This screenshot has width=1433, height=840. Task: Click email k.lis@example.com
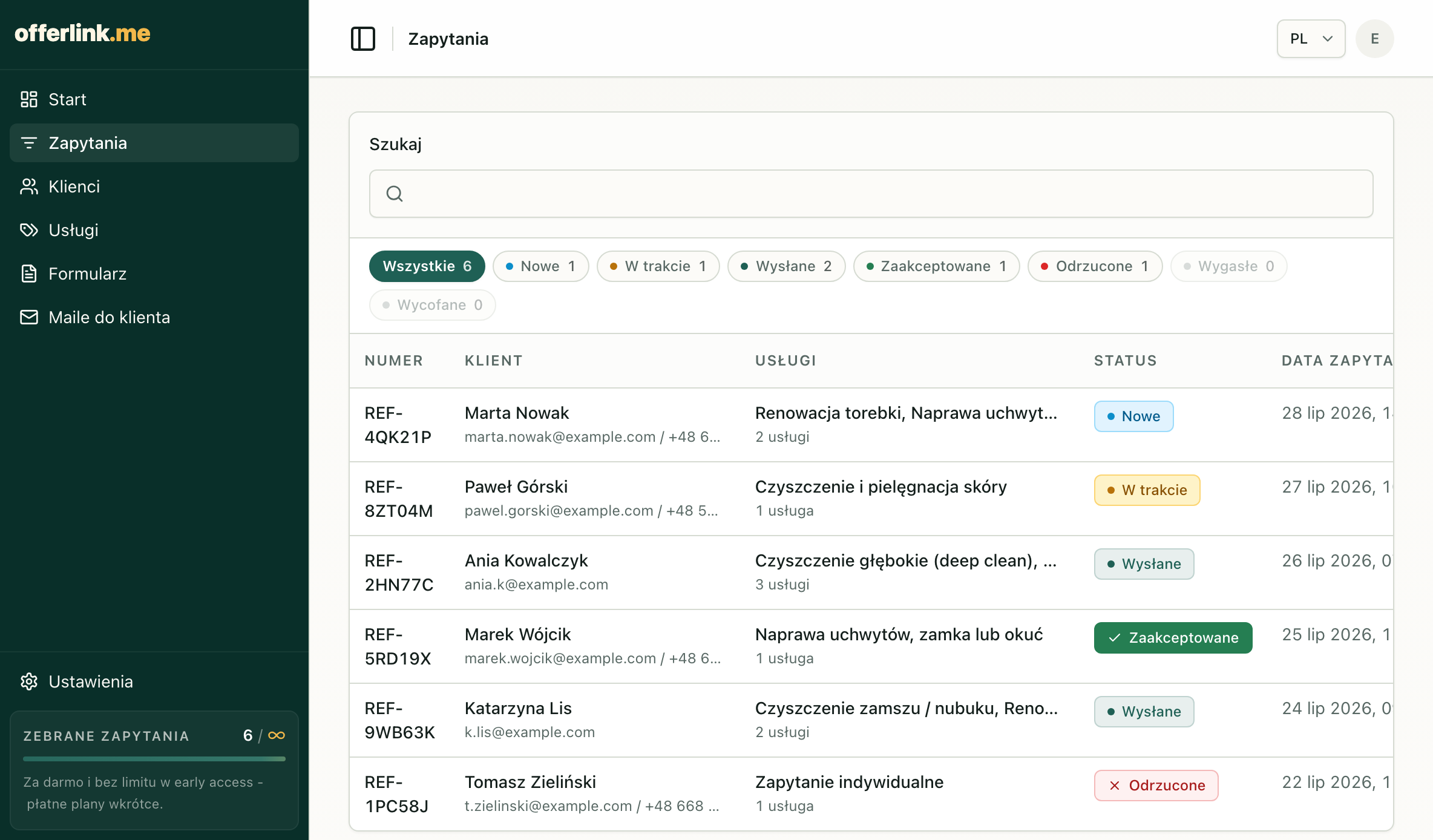(530, 732)
